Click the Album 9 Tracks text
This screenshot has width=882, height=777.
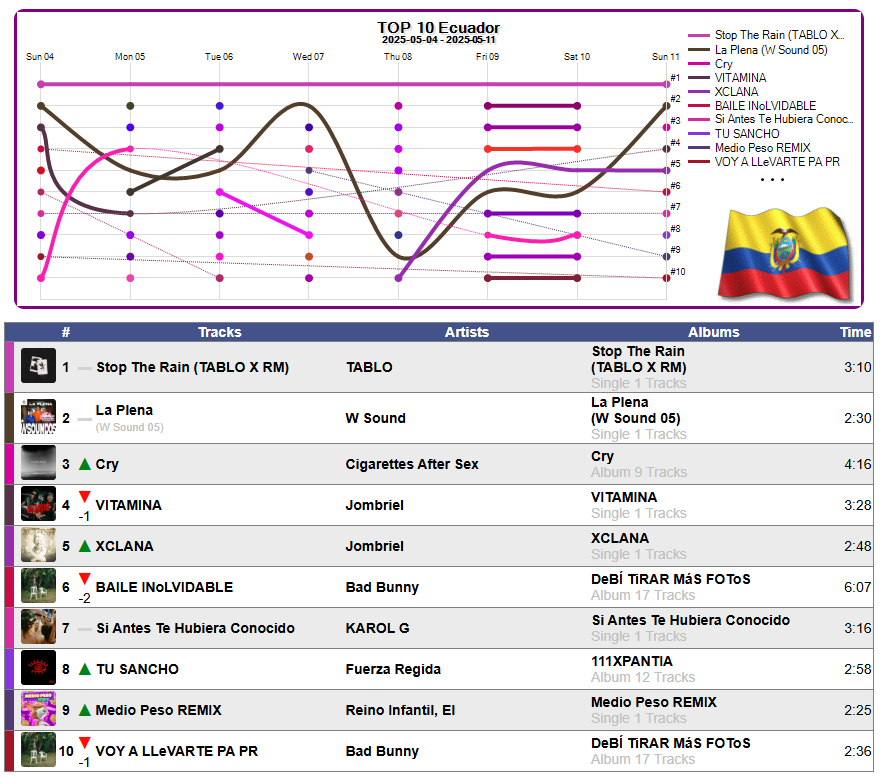pos(639,472)
